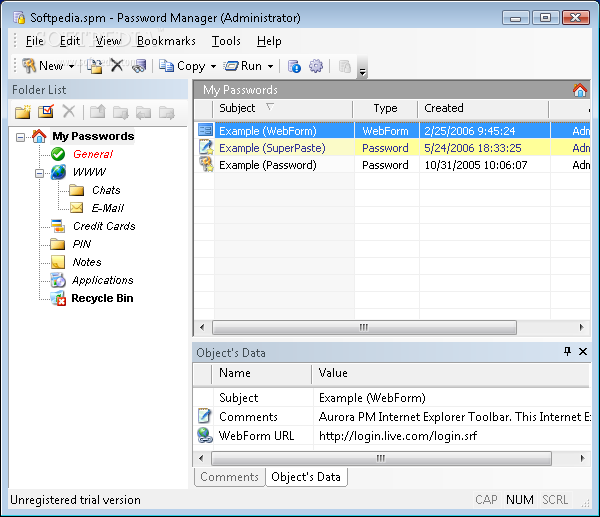Sort by the Subject column header
This screenshot has width=600, height=517.
coord(282,109)
